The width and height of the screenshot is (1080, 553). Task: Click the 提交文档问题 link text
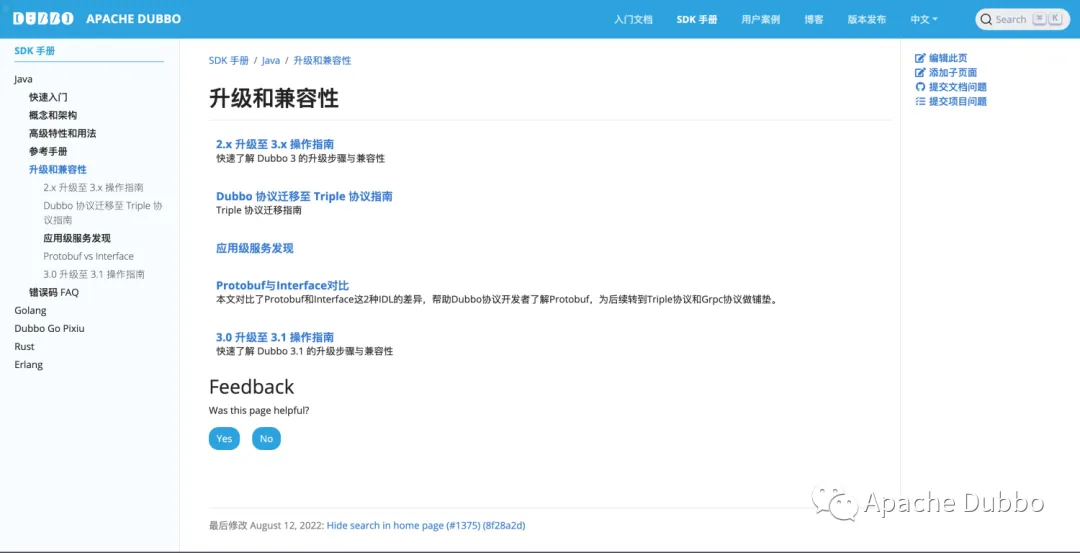pos(957,87)
